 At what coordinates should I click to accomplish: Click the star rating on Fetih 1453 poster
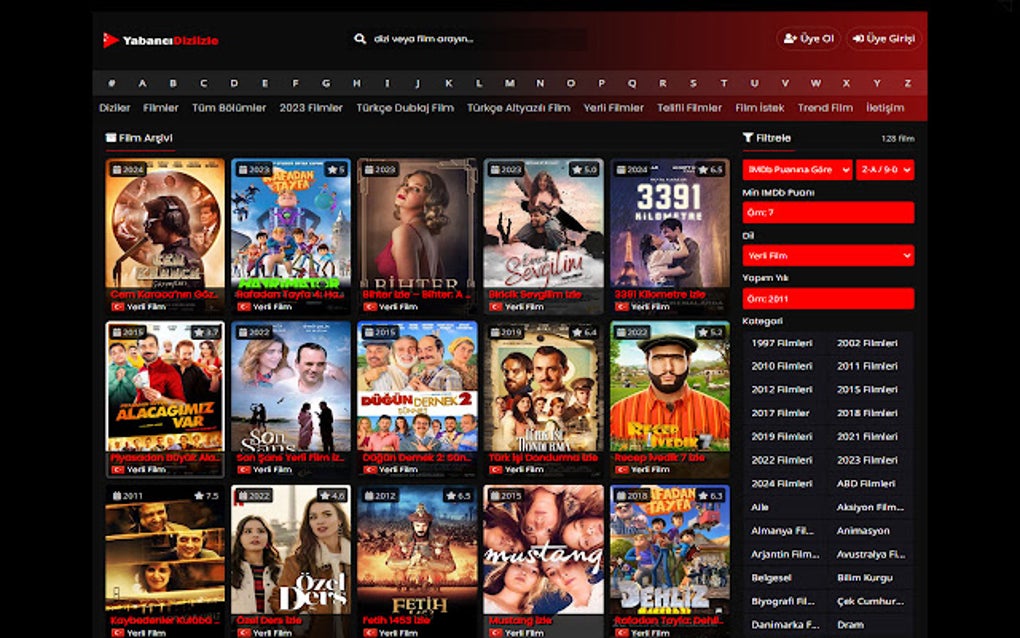point(457,496)
